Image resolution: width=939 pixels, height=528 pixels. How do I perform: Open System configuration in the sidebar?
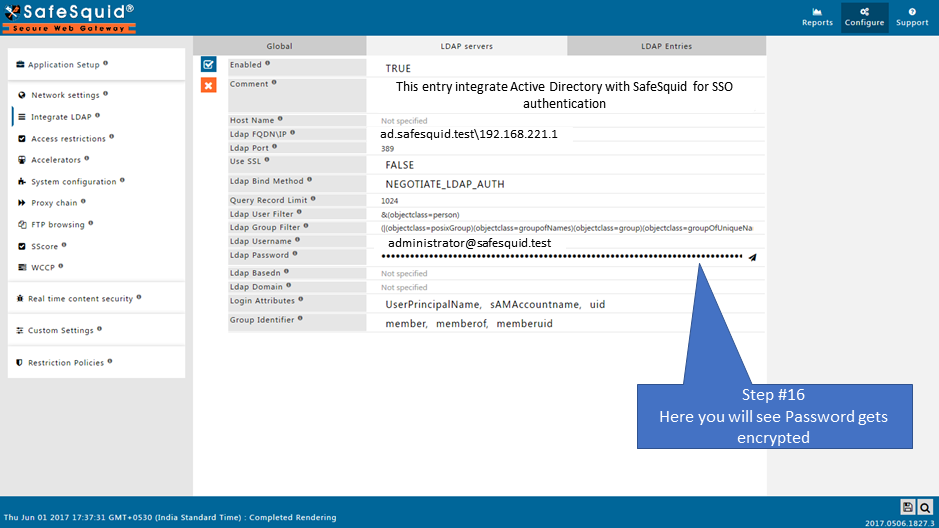pyautogui.click(x=74, y=181)
